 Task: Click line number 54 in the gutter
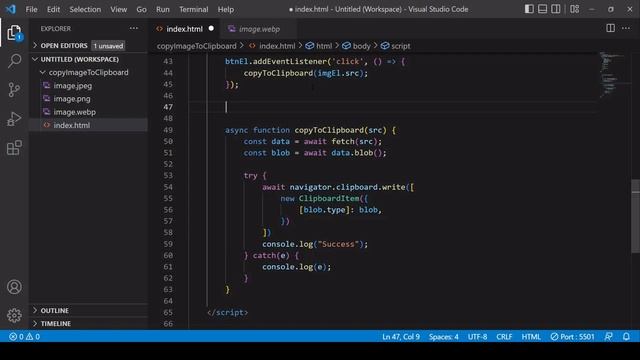pyautogui.click(x=168, y=187)
